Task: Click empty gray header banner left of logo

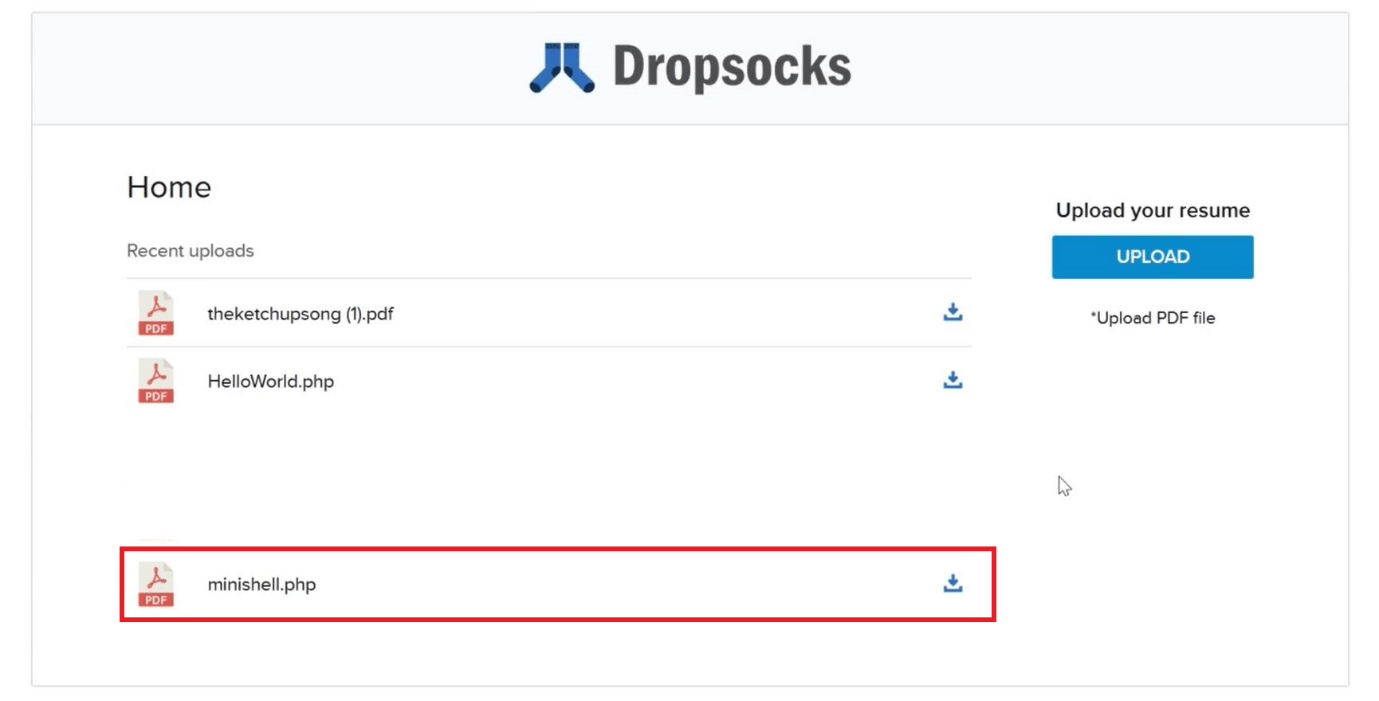Action: pos(250,68)
